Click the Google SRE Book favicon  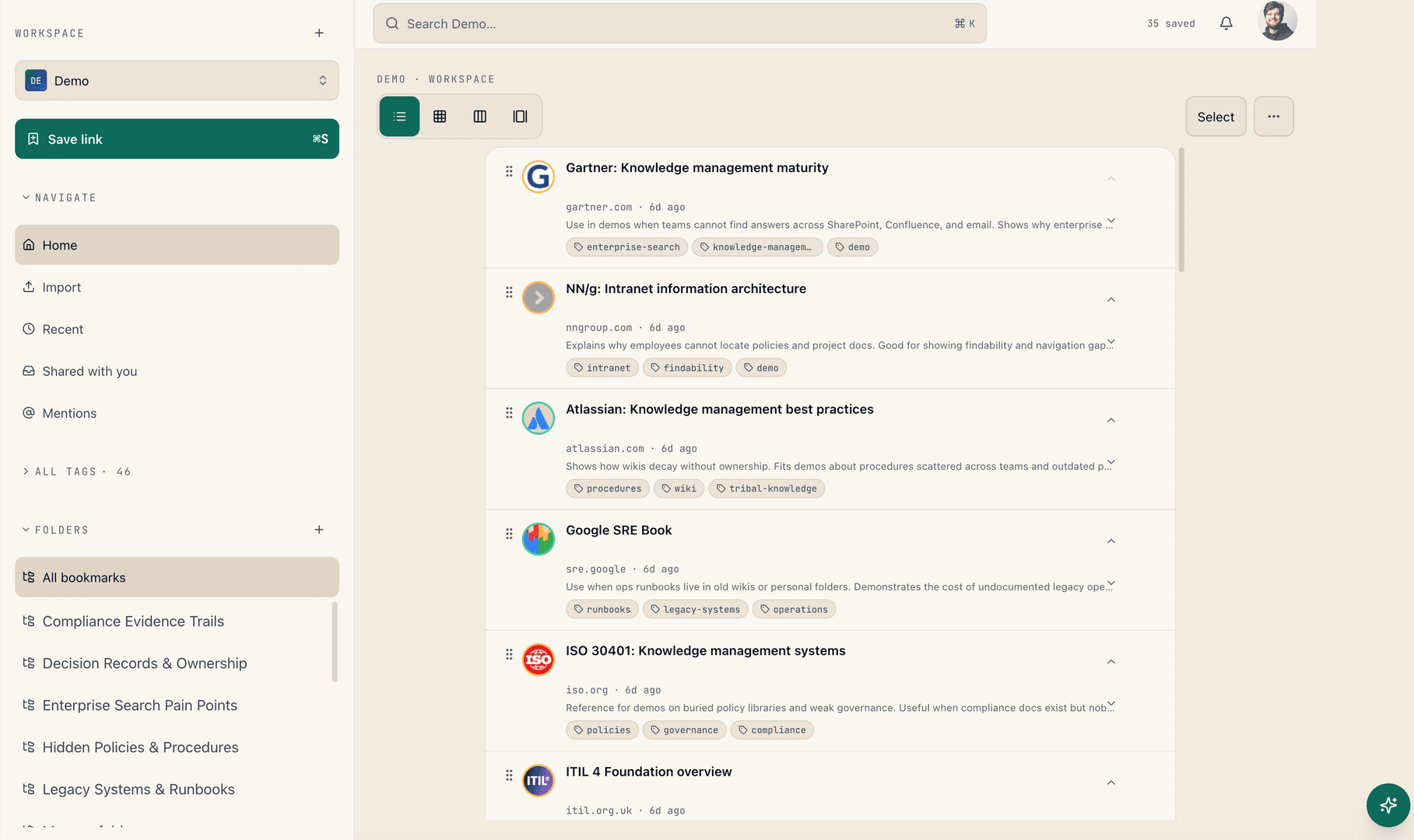(x=539, y=539)
